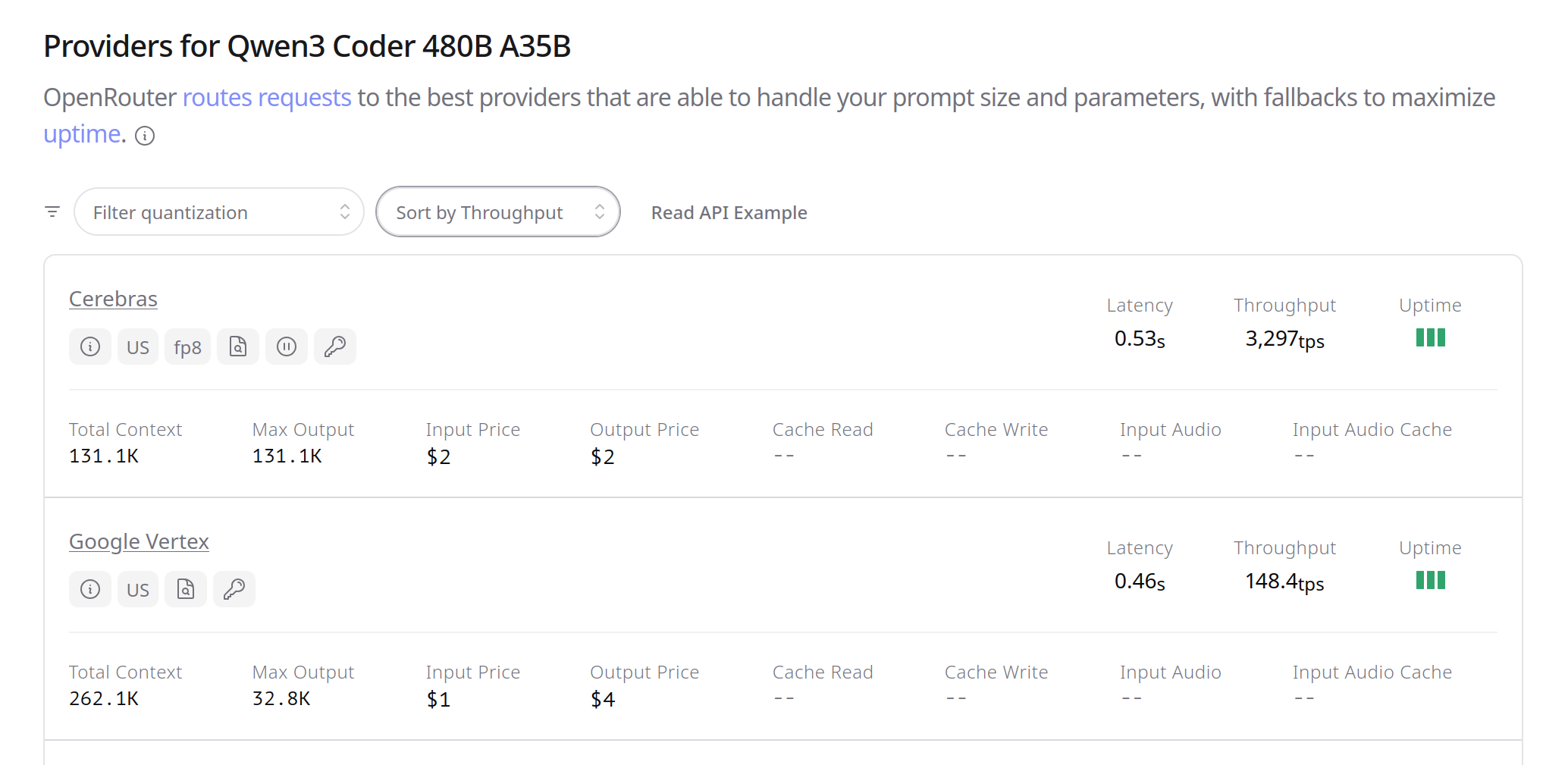Click the Cerebras data policy document icon
The width and height of the screenshot is (1568, 765).
(x=238, y=346)
